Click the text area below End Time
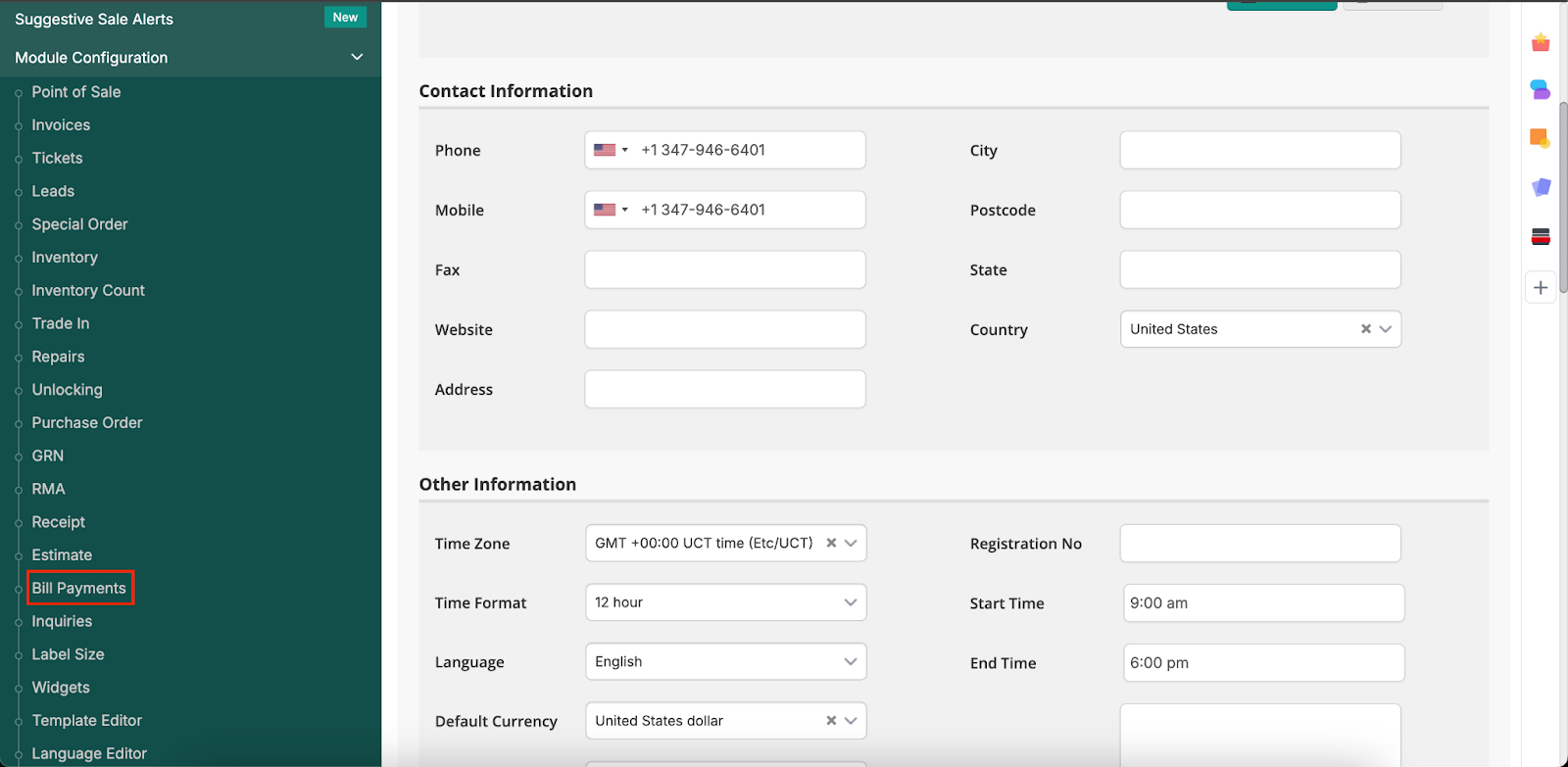The height and width of the screenshot is (767, 1568). click(x=1260, y=735)
